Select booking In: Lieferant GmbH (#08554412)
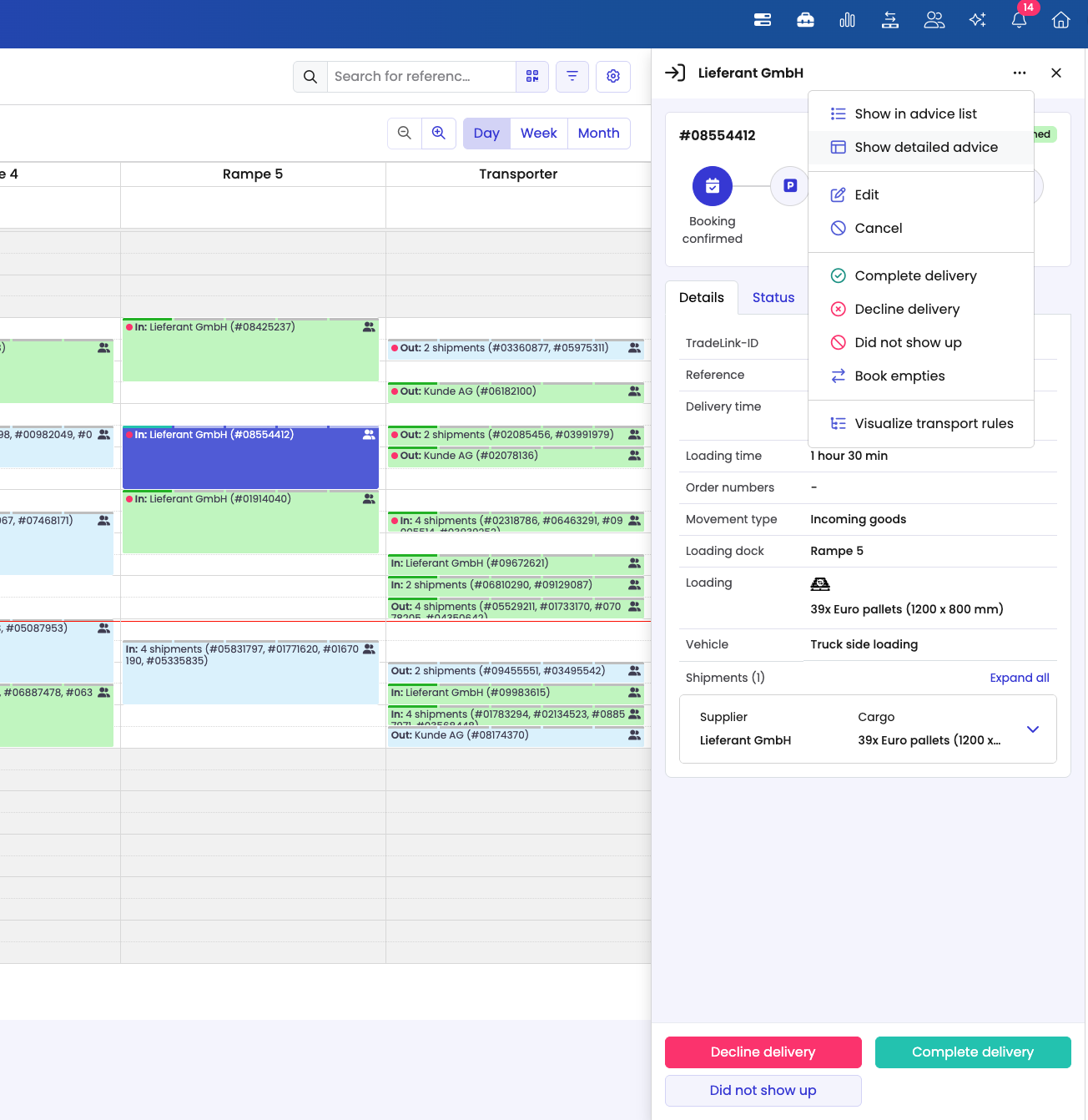The height and width of the screenshot is (1120, 1088). click(250, 457)
